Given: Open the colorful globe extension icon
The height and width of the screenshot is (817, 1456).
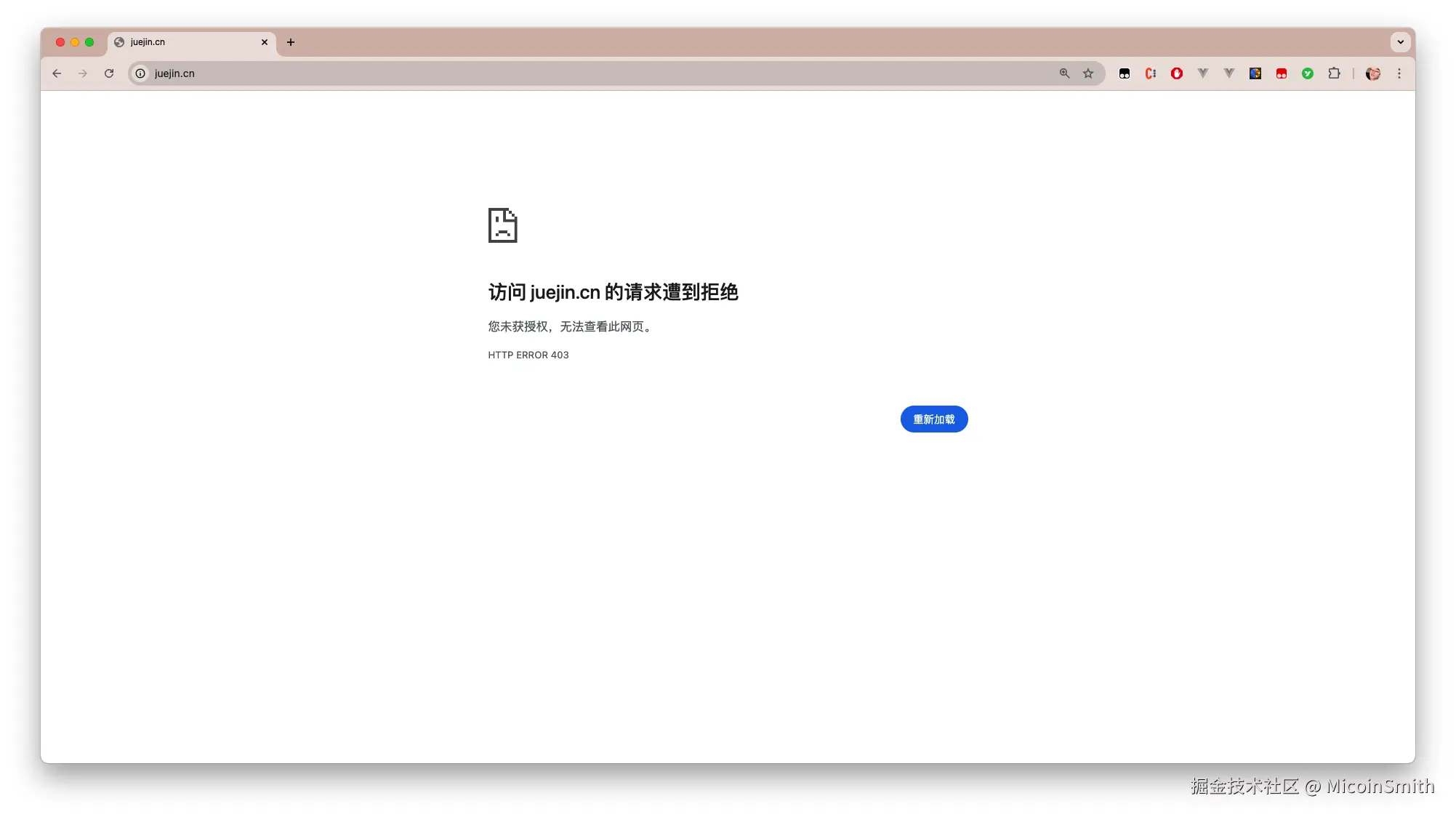Looking at the screenshot, I should [x=1255, y=73].
